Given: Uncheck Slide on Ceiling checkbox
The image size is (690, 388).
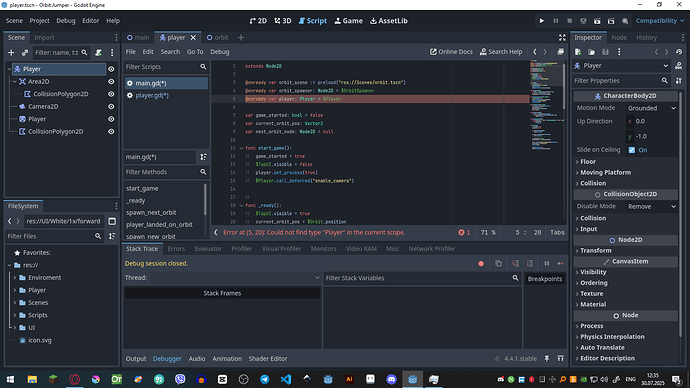Looking at the screenshot, I should coord(632,150).
